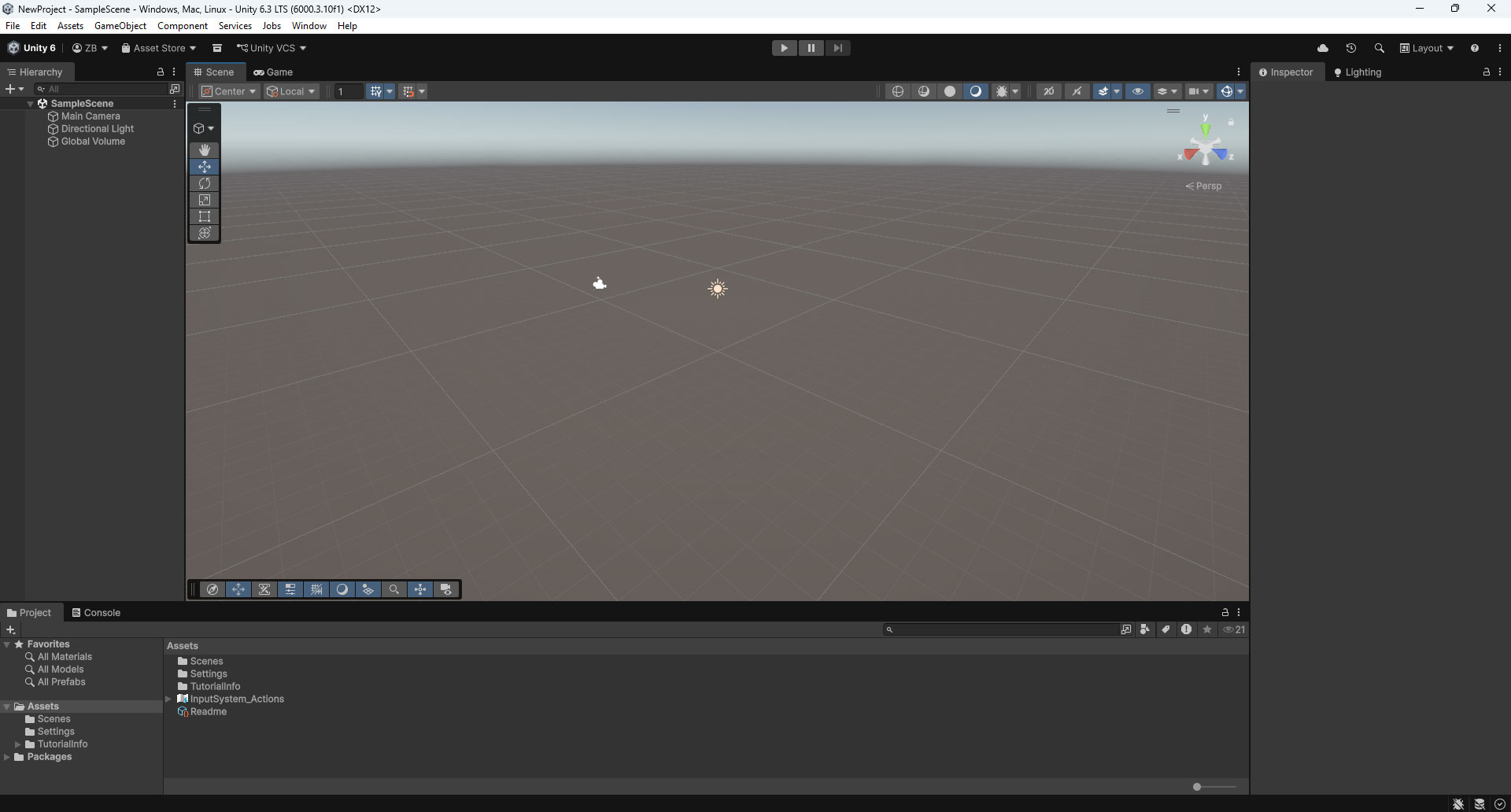Select the Directional Light in the Hierarchy
Screen dimensions: 1511x812
tap(97, 128)
